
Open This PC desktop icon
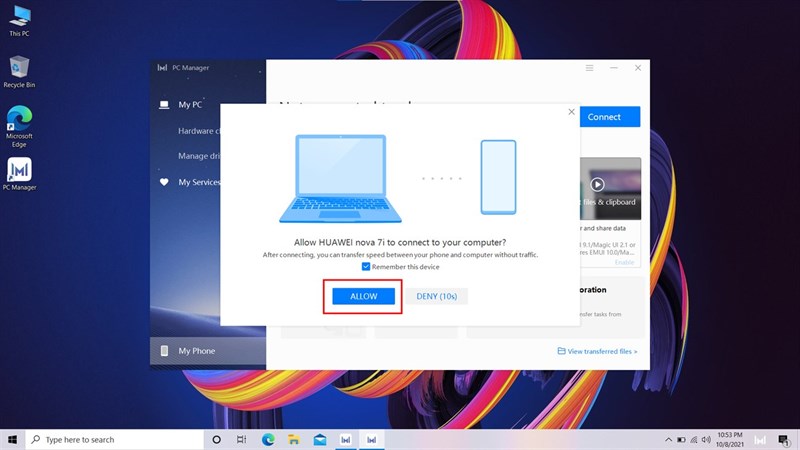click(19, 17)
